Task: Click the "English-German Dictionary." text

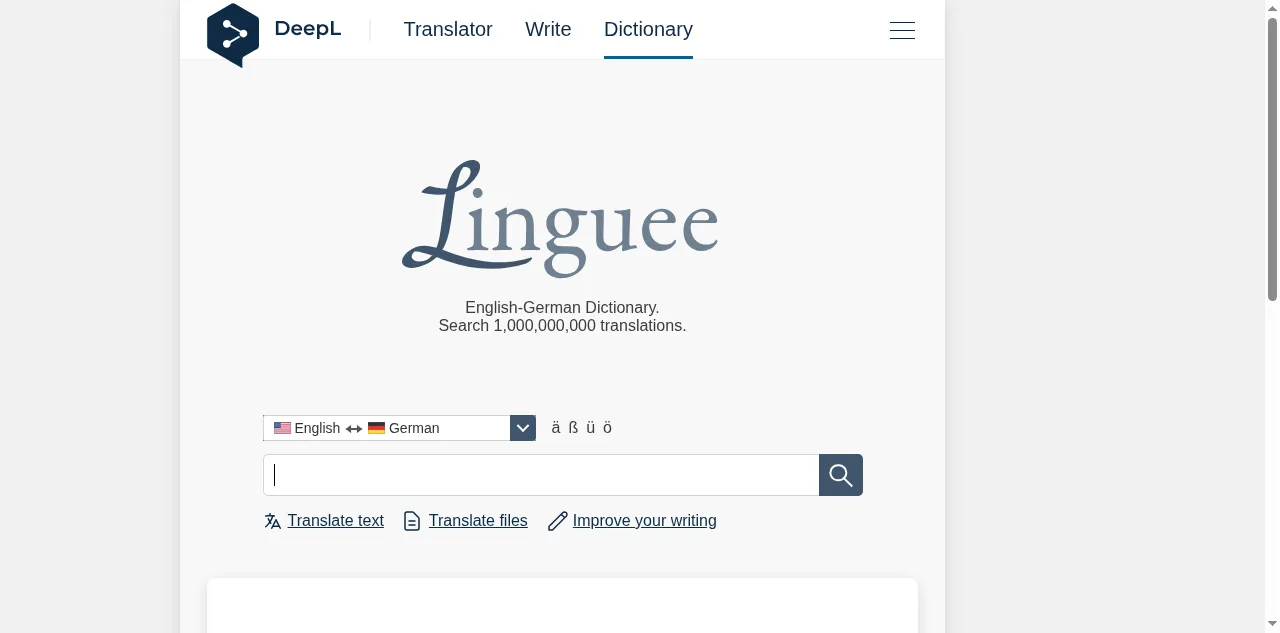Action: (562, 308)
